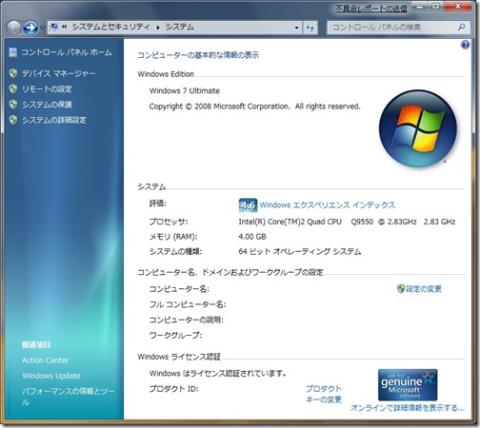This screenshot has width=480, height=428.
Task: Open recent pages dropdown beside Forward button
Action: coord(42,28)
